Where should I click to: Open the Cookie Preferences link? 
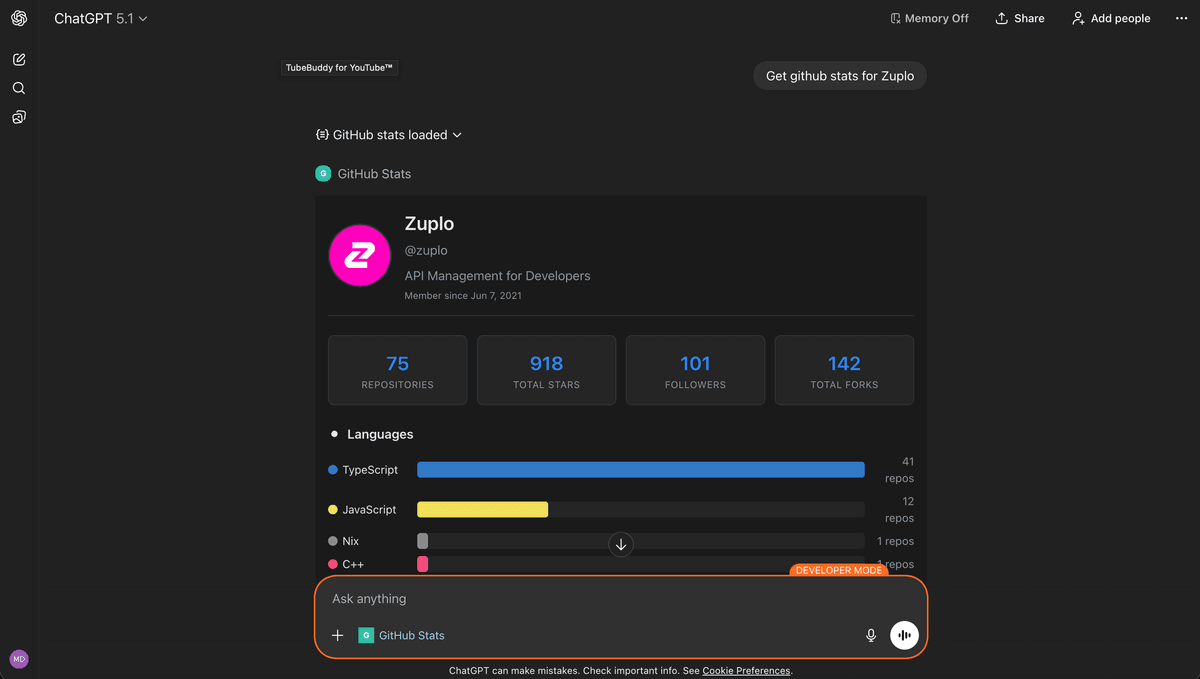746,670
